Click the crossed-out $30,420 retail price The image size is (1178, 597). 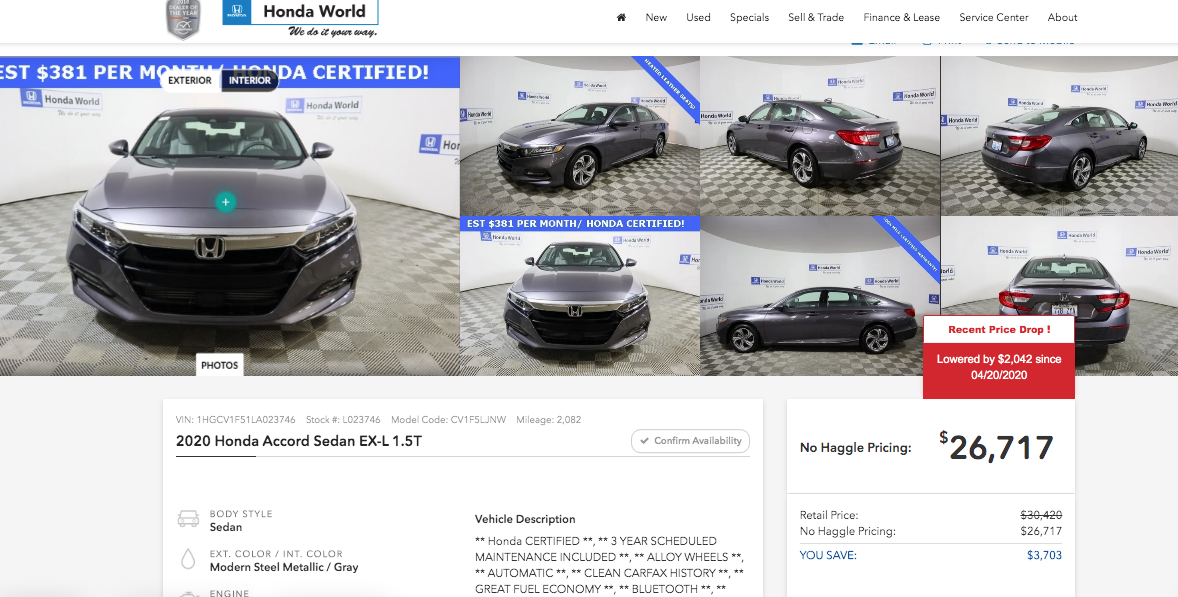[1041, 515]
